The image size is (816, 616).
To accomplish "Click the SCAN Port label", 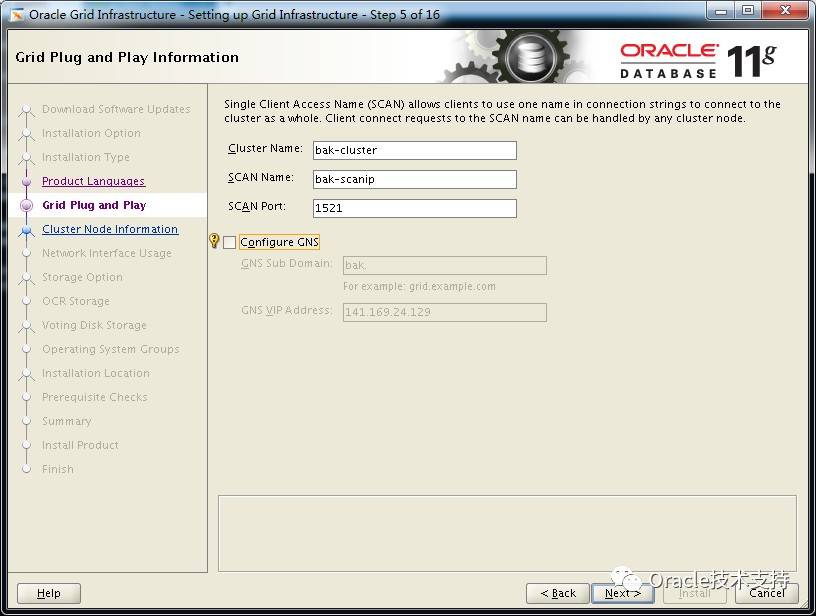I will pos(257,206).
